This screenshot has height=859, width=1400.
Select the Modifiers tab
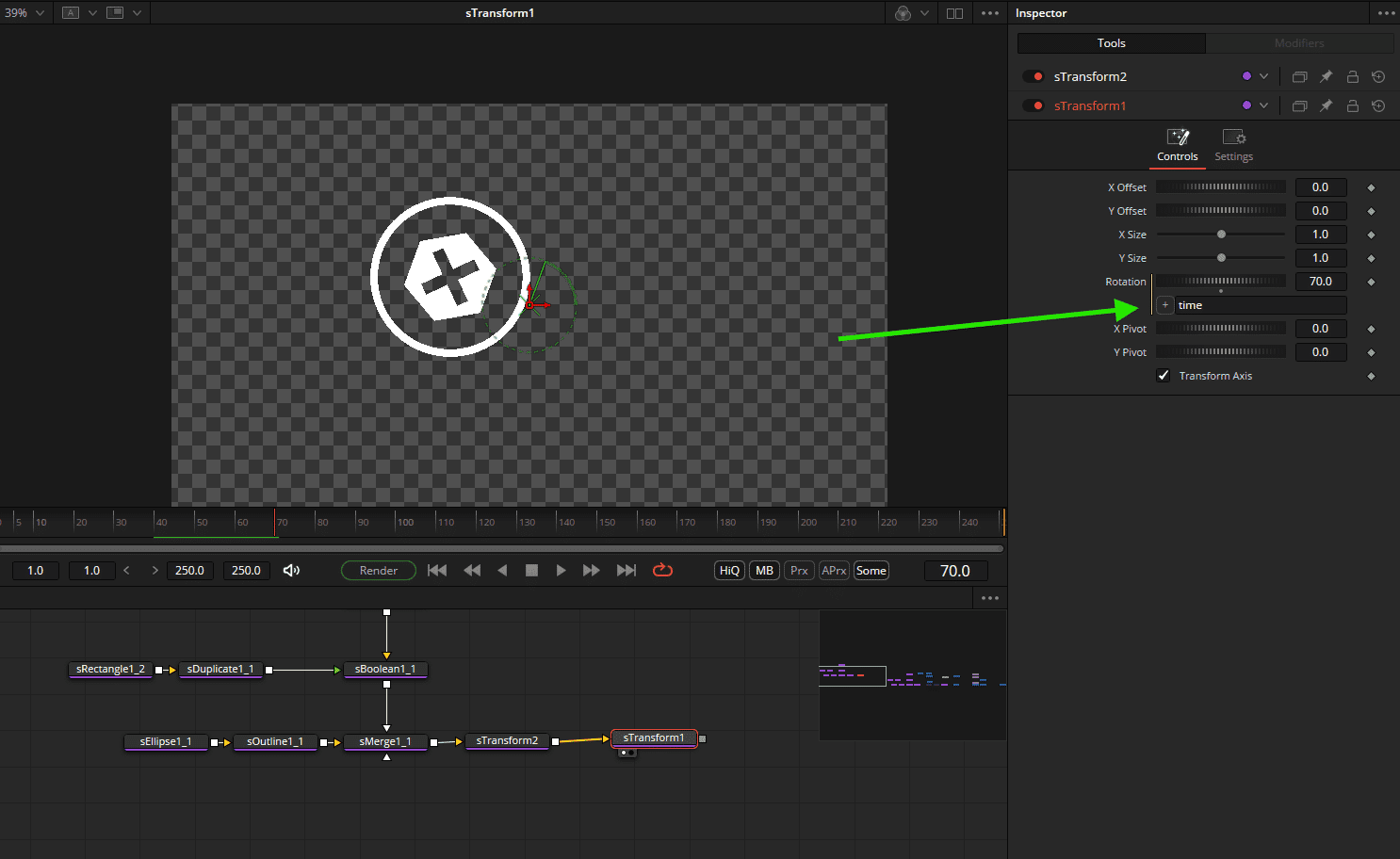(1299, 42)
